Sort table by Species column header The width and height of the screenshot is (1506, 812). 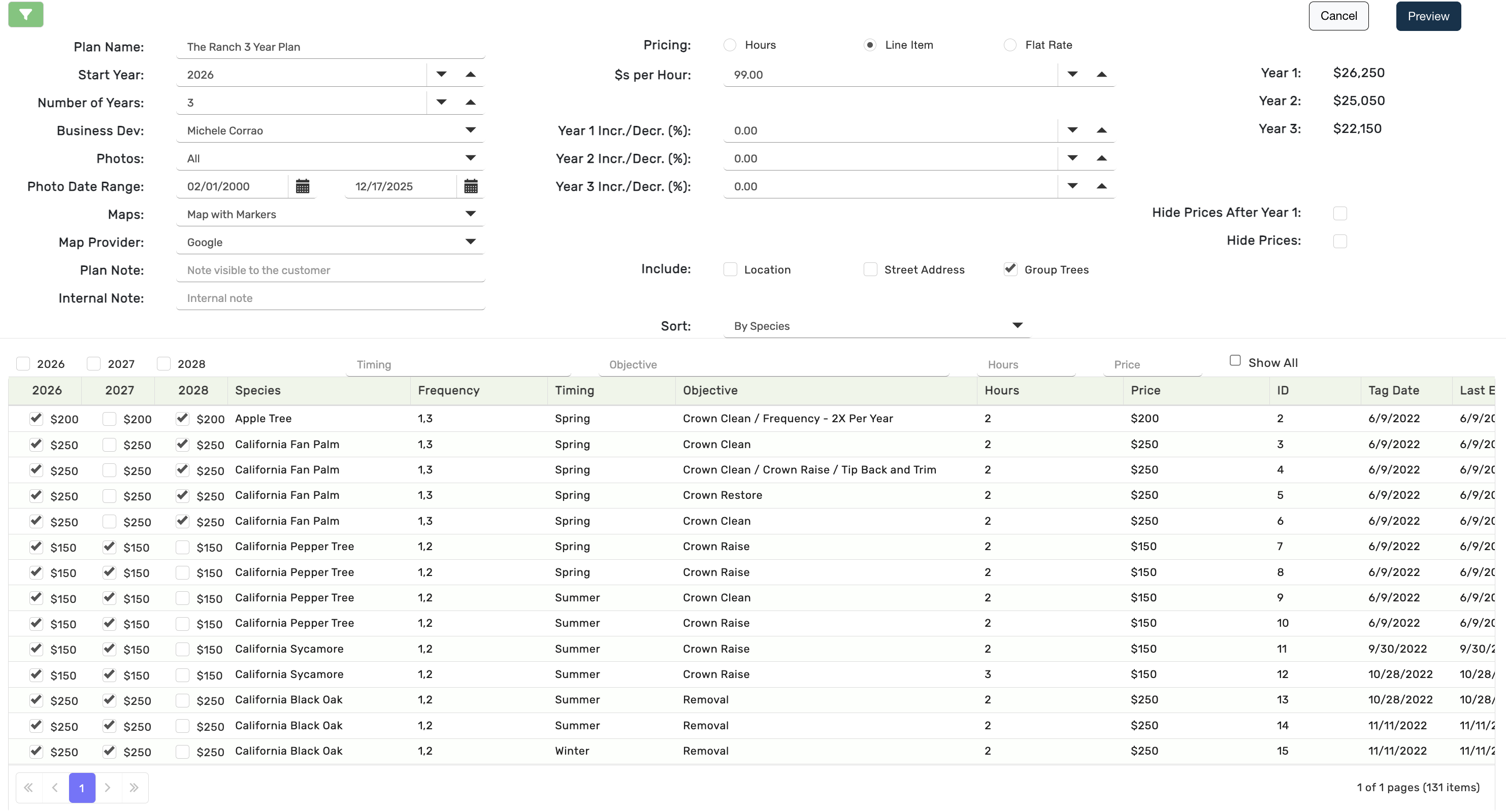(x=258, y=390)
